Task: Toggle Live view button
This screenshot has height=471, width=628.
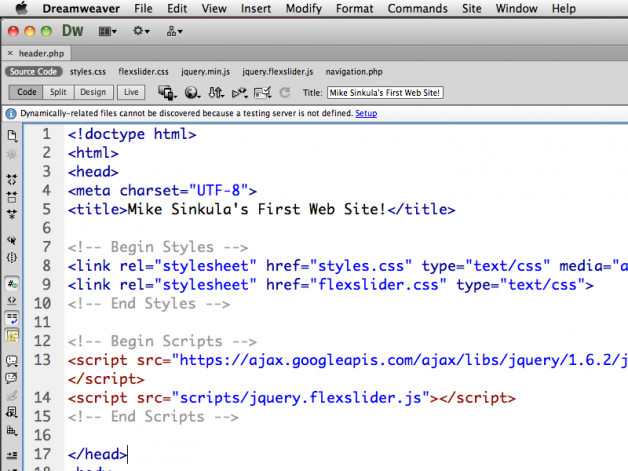Action: click(131, 92)
